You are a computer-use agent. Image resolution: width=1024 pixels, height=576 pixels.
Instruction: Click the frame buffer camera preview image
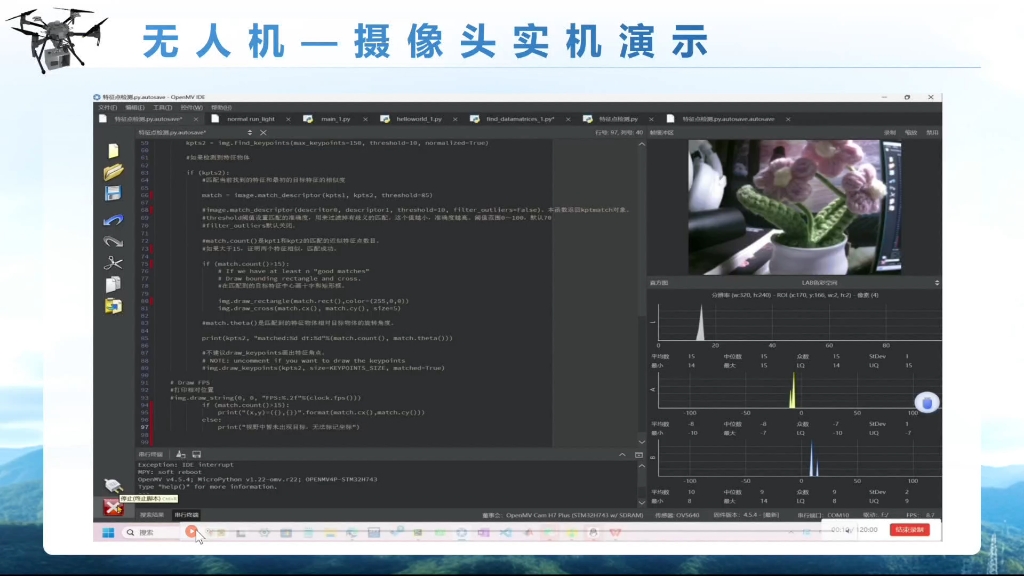[x=795, y=207]
